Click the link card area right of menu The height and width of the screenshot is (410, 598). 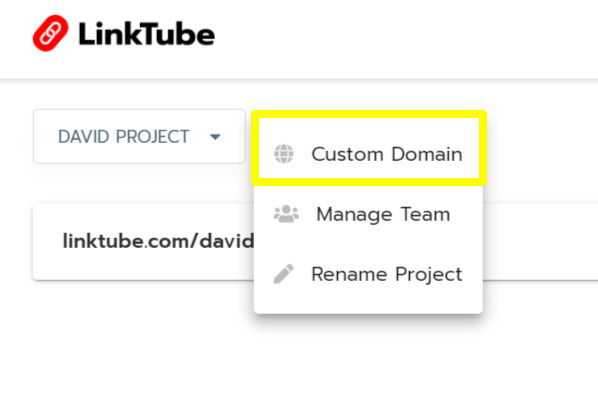pyautogui.click(x=540, y=242)
